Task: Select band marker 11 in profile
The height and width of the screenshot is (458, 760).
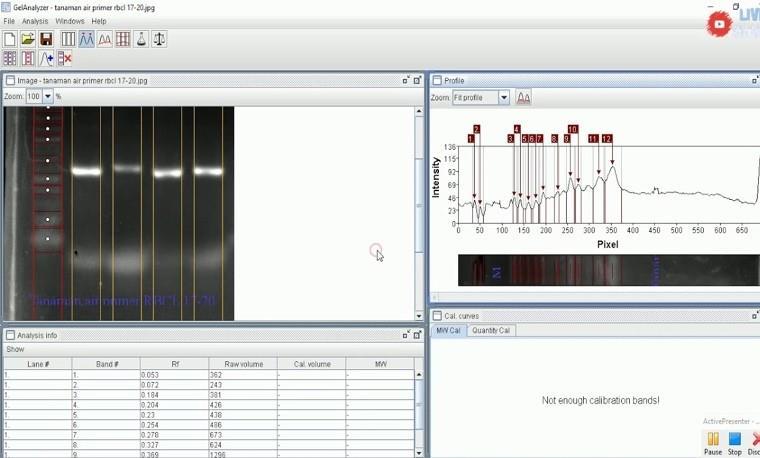Action: [593, 139]
